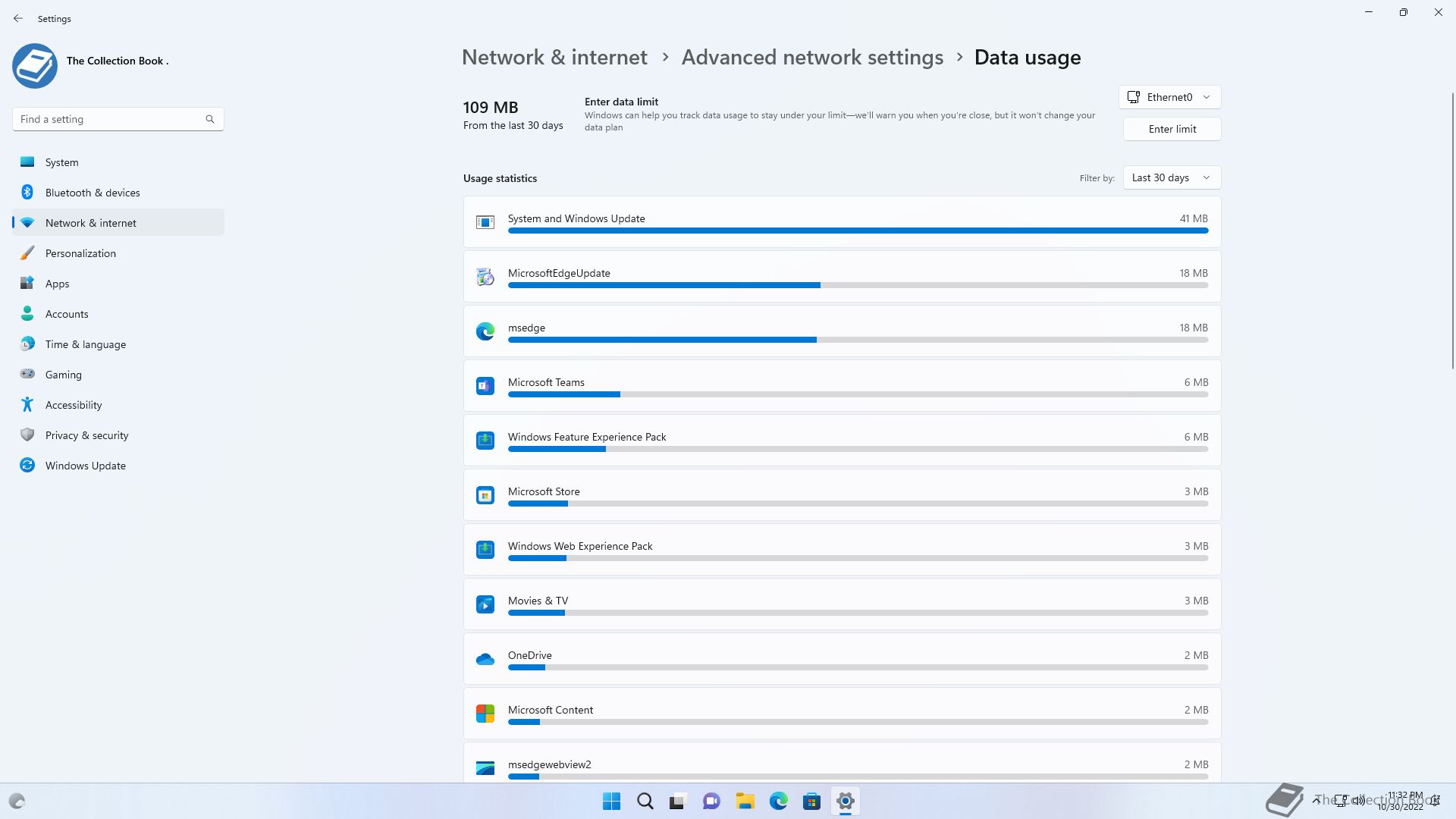Screen dimensions: 1456x819
Task: Click the 'OneDrive' row label
Action: [x=529, y=655]
